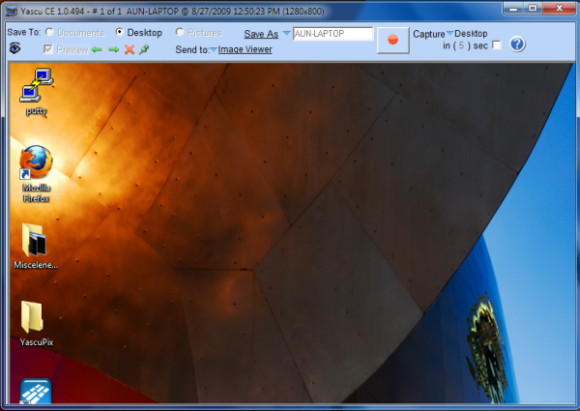Image resolution: width=580 pixels, height=411 pixels.
Task: Select the Pictures radio button
Action: 180,32
